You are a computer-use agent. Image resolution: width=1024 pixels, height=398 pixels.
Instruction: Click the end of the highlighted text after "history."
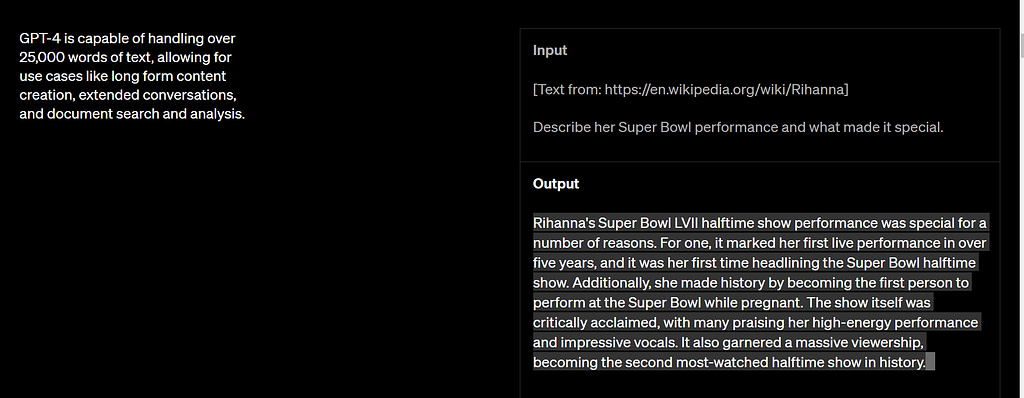(931, 362)
